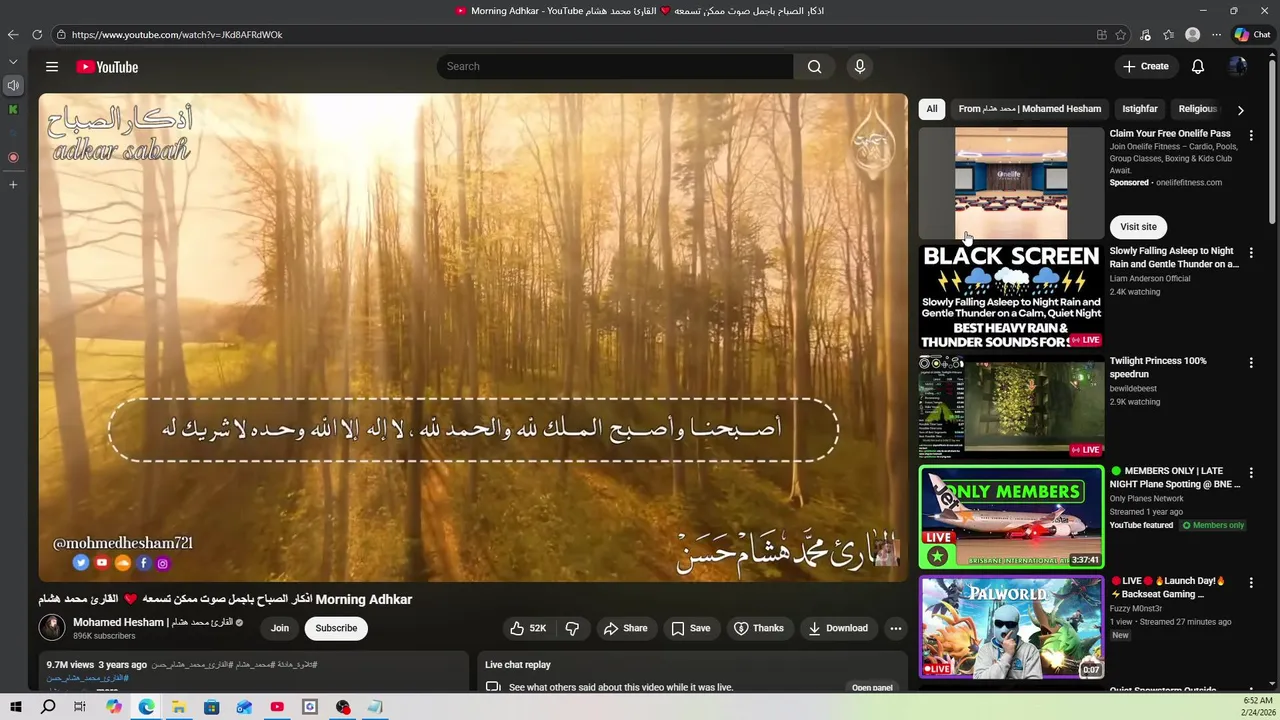Click the Join membership button
Screen dimensions: 1280x720
(280, 628)
